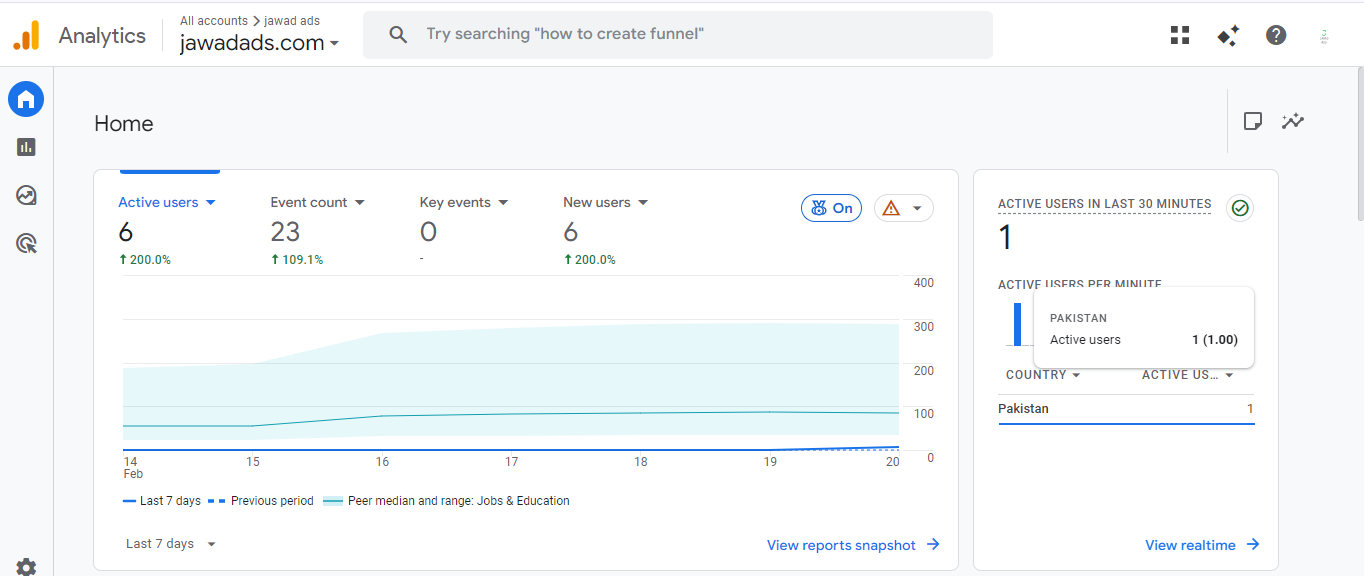Open the Google apps grid icon

(1180, 35)
